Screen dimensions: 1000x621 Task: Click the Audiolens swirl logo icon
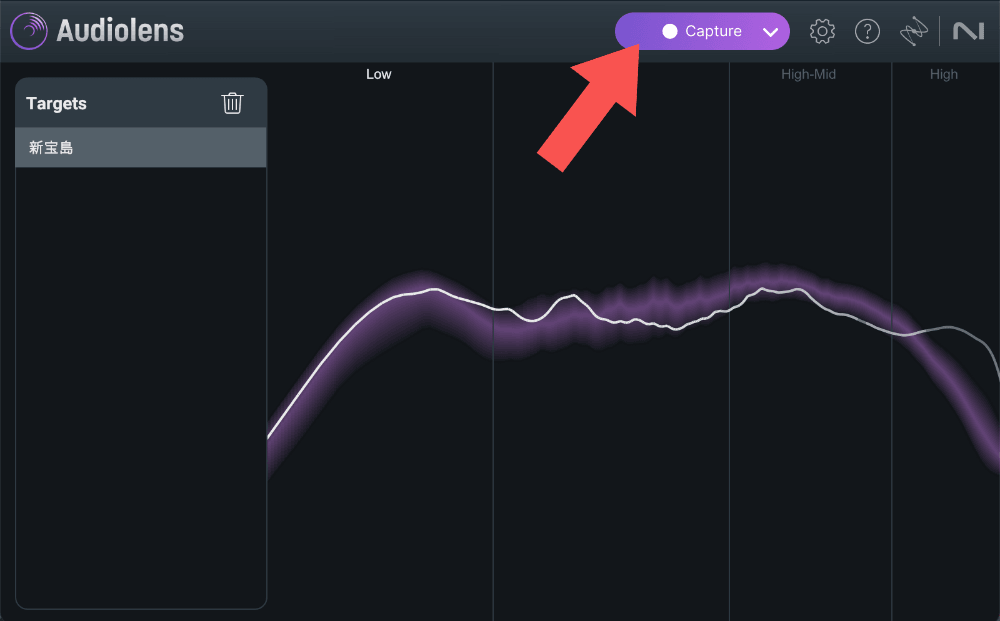[29, 31]
